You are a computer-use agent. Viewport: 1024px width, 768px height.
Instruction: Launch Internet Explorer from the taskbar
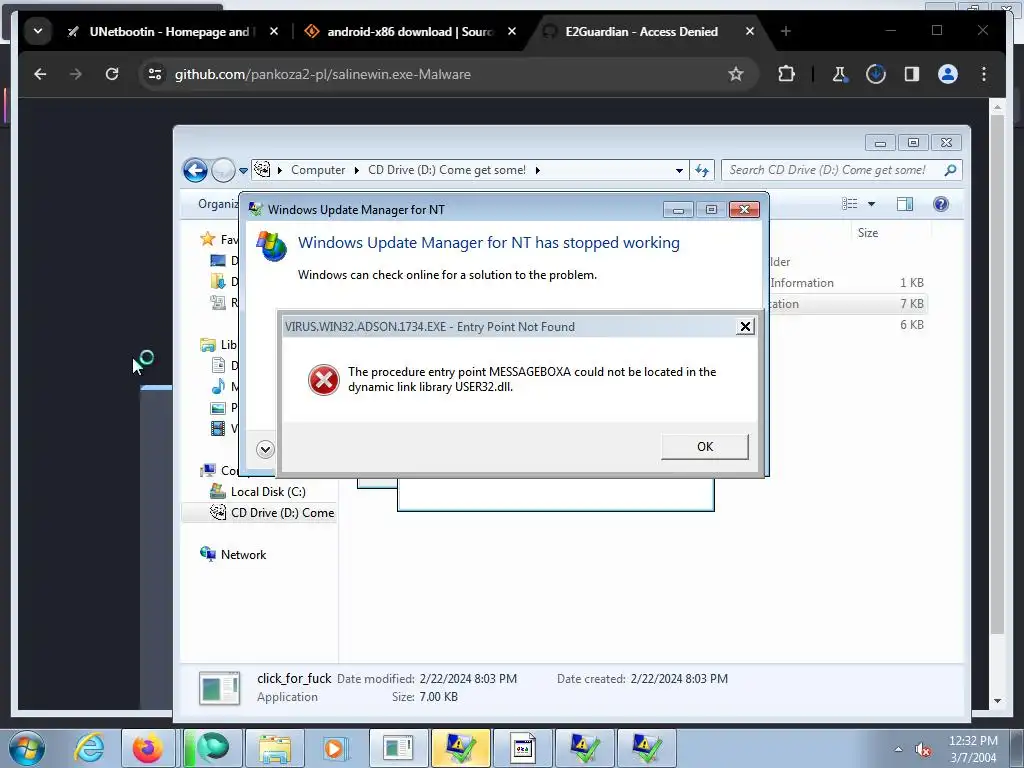click(x=89, y=748)
